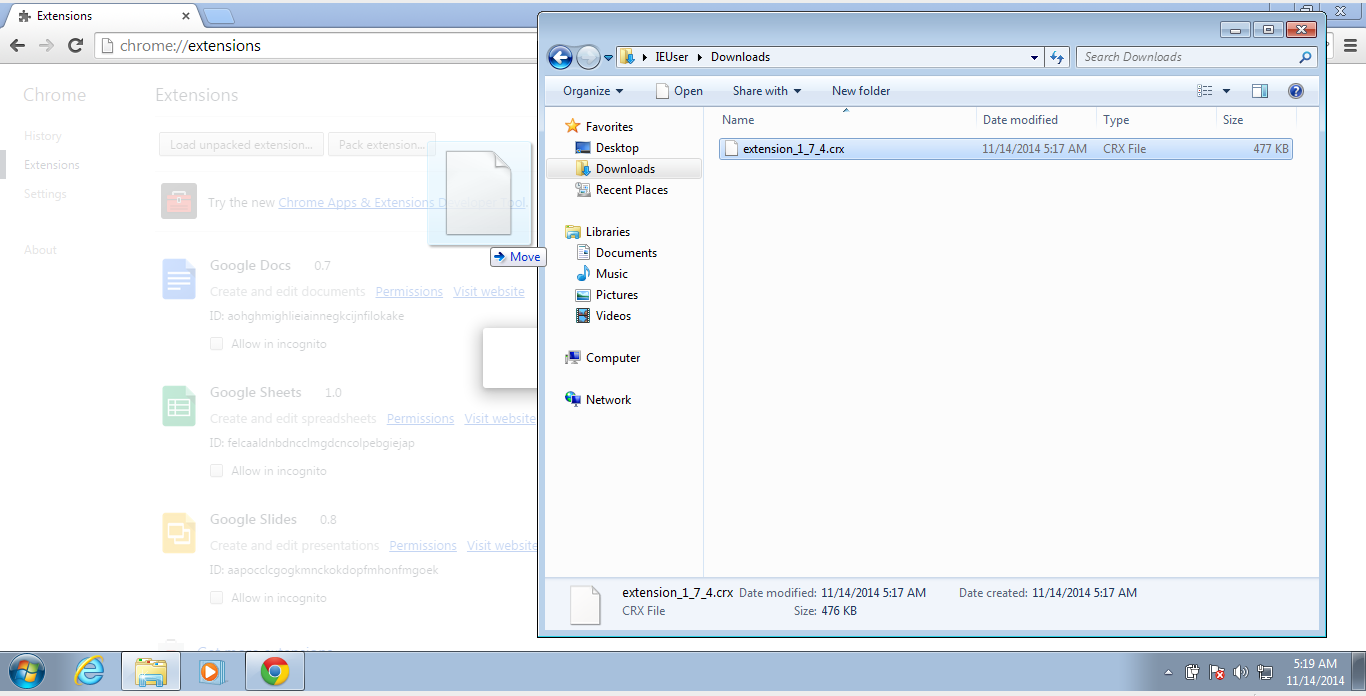The width and height of the screenshot is (1366, 696).
Task: Select Favorites in the navigation pane
Action: click(x=609, y=127)
